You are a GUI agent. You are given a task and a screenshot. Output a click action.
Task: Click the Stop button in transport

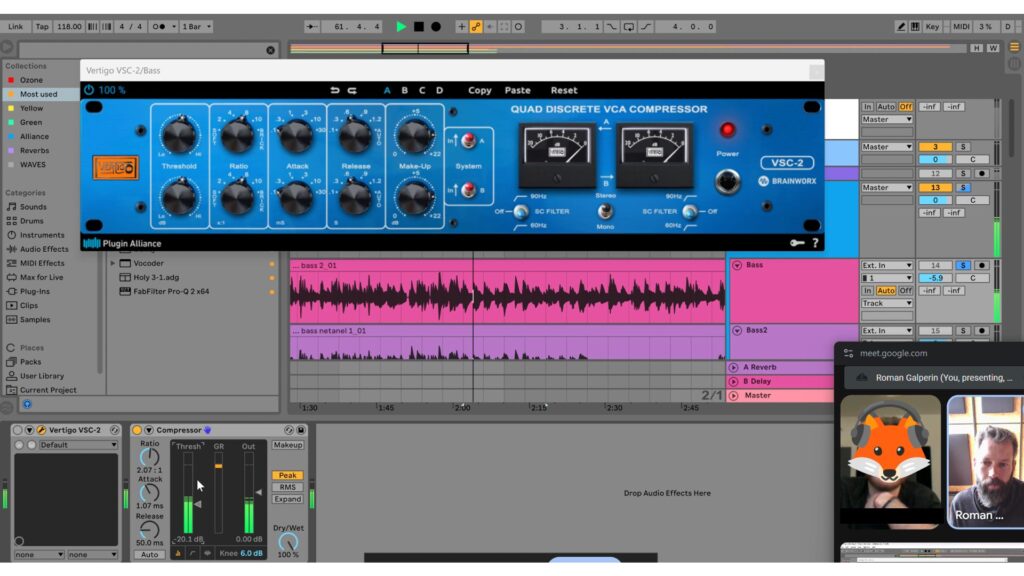click(419, 26)
